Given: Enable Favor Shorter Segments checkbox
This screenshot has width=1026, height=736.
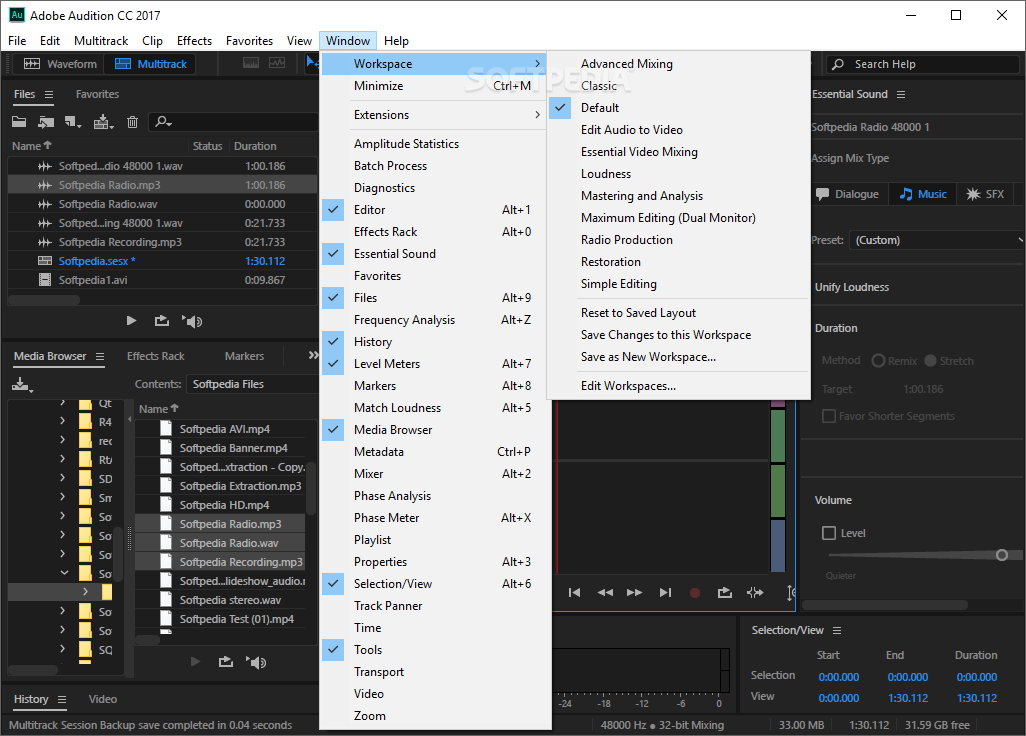Looking at the screenshot, I should 828,416.
